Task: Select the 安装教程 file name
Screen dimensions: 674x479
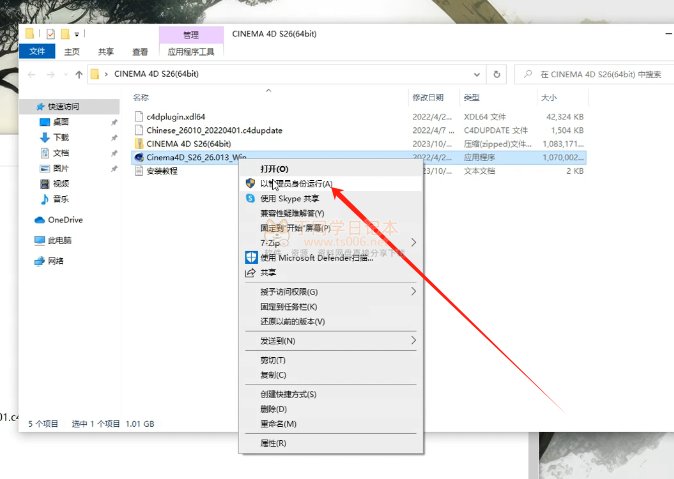Action: (x=162, y=171)
